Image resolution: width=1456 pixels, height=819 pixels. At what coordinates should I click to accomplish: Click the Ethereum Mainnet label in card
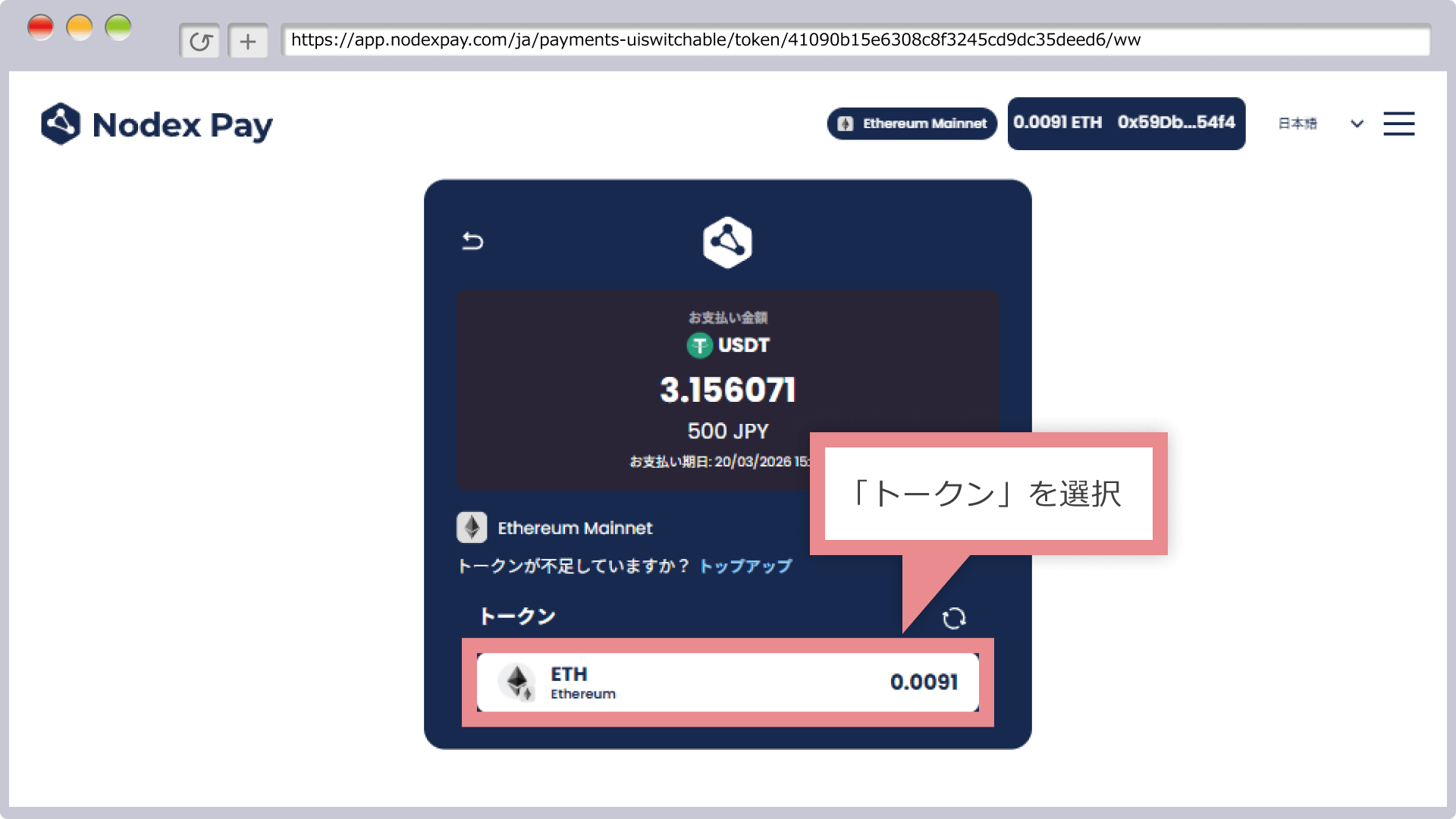coord(575,528)
